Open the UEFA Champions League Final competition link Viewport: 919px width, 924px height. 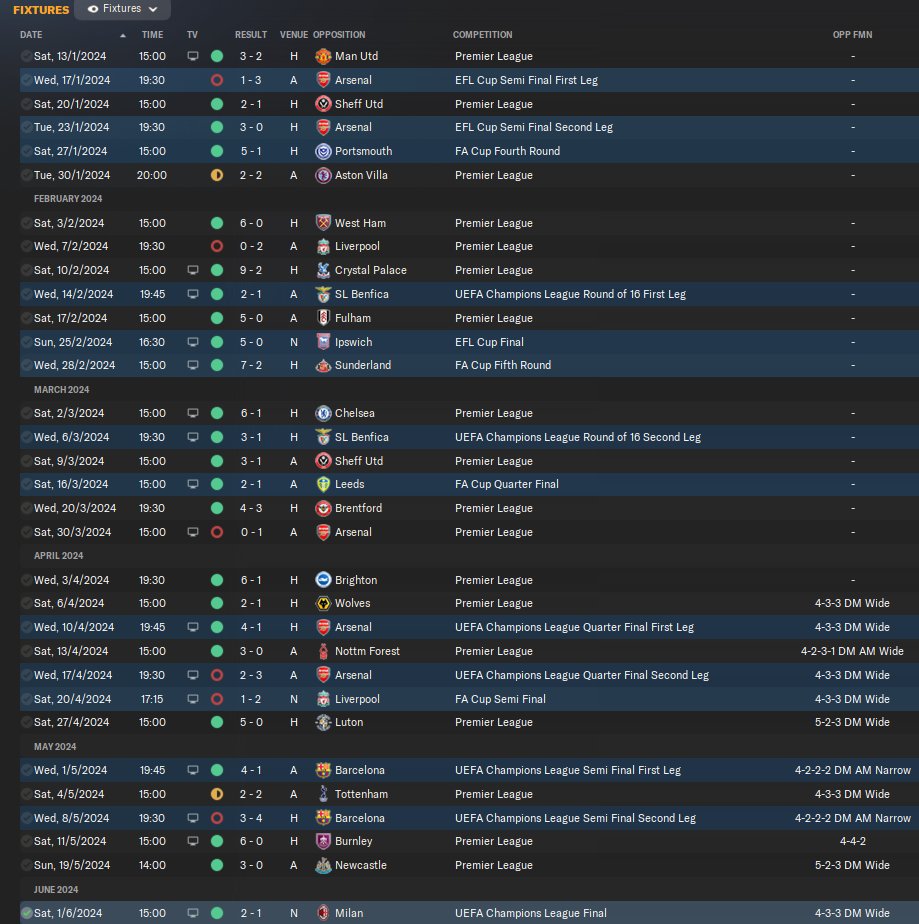coord(530,913)
